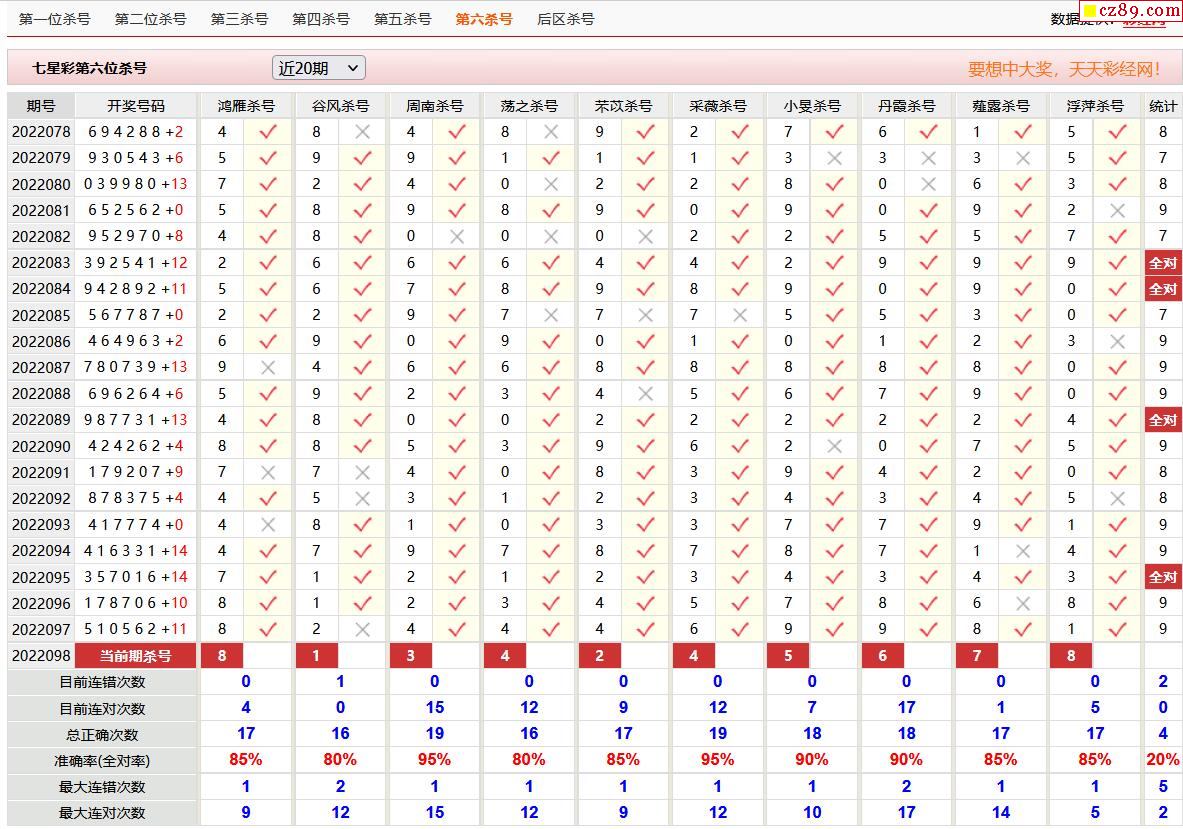Click the current kill number 8 under 鸿雁杀号
1183x829 pixels.
222,656
